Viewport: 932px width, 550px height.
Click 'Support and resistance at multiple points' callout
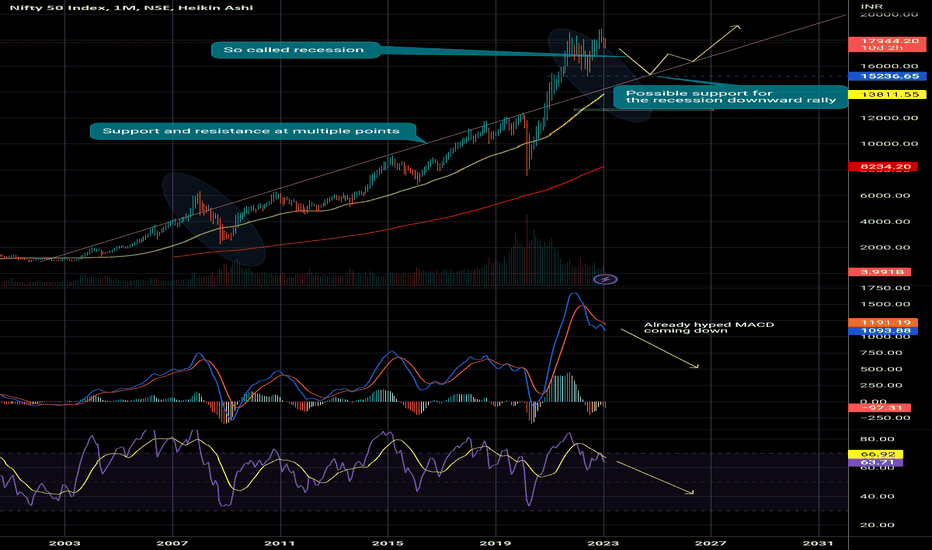click(x=253, y=131)
